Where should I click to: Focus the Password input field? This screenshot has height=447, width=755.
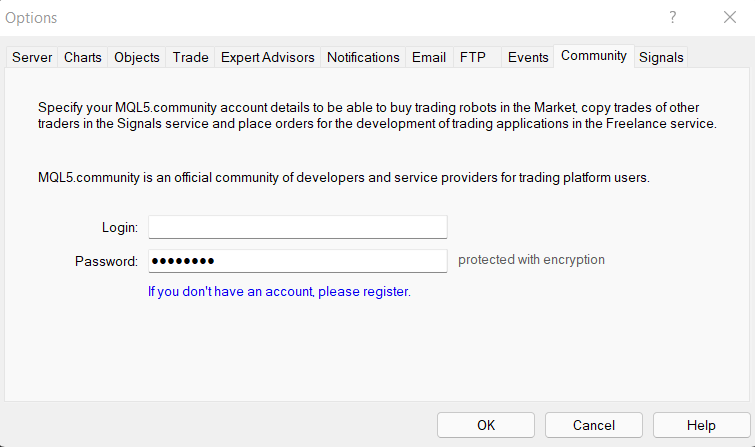tap(297, 261)
